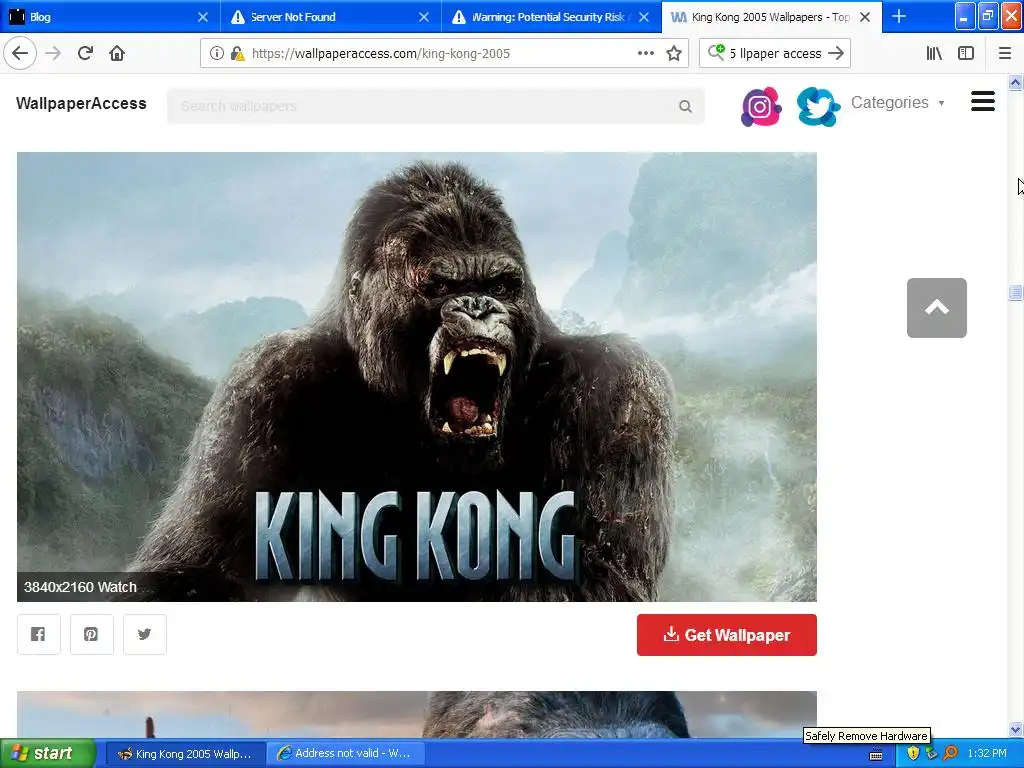Close the Blog tab

pos(203,17)
